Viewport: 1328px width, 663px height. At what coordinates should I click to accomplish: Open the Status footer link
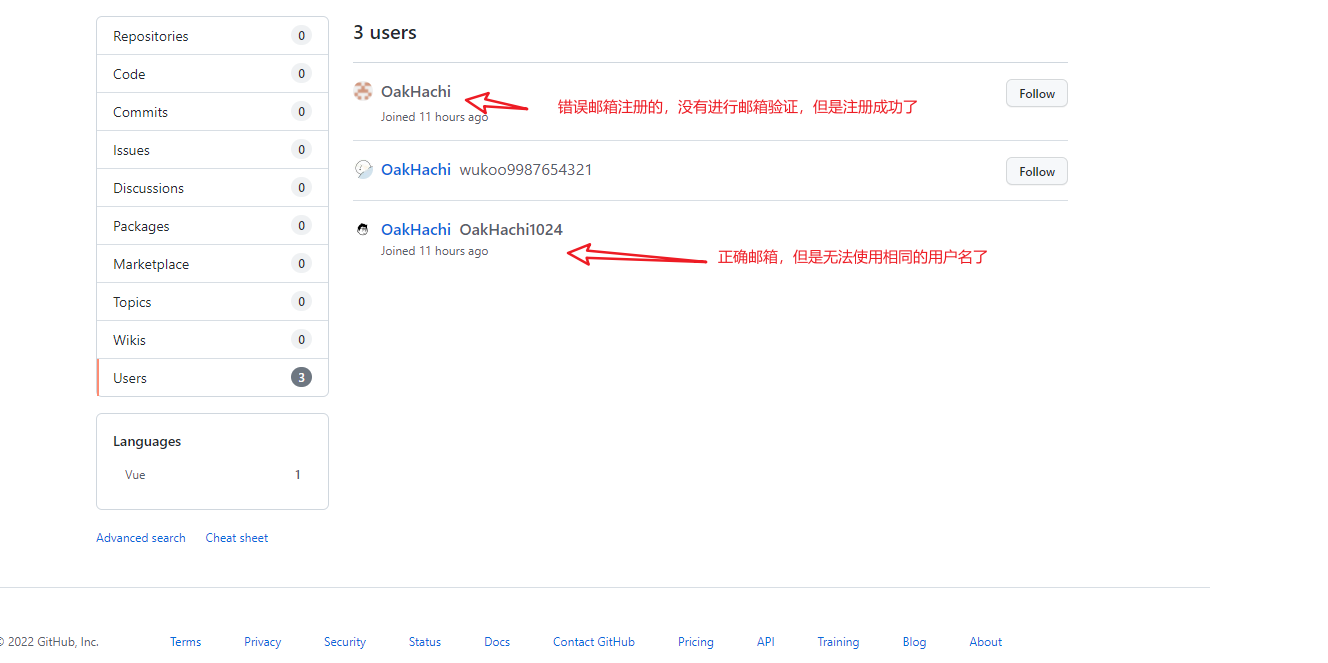click(425, 642)
